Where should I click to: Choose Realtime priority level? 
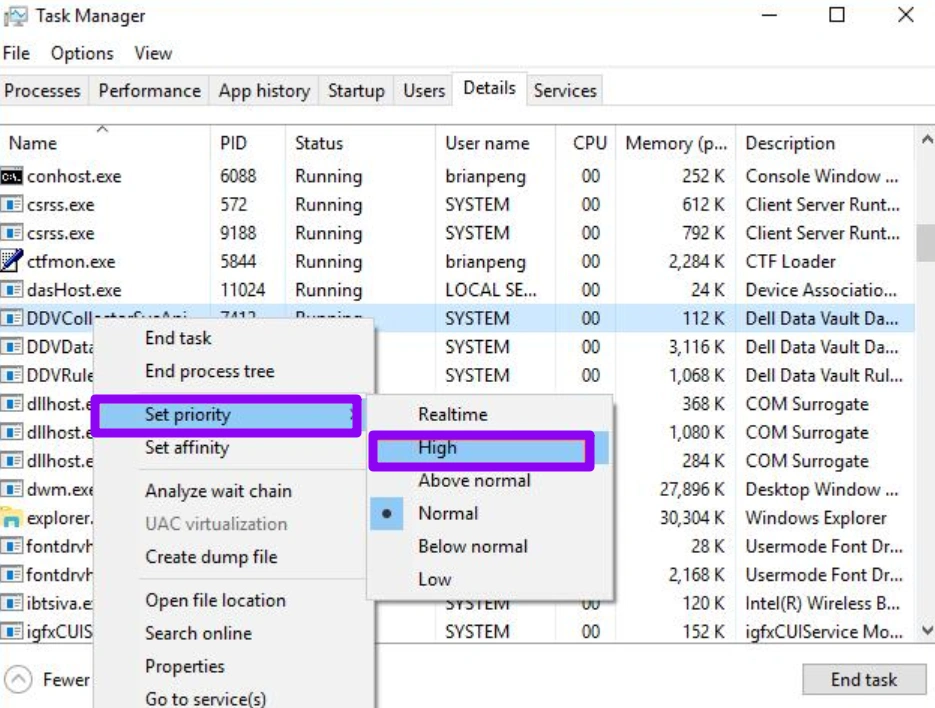tap(452, 415)
